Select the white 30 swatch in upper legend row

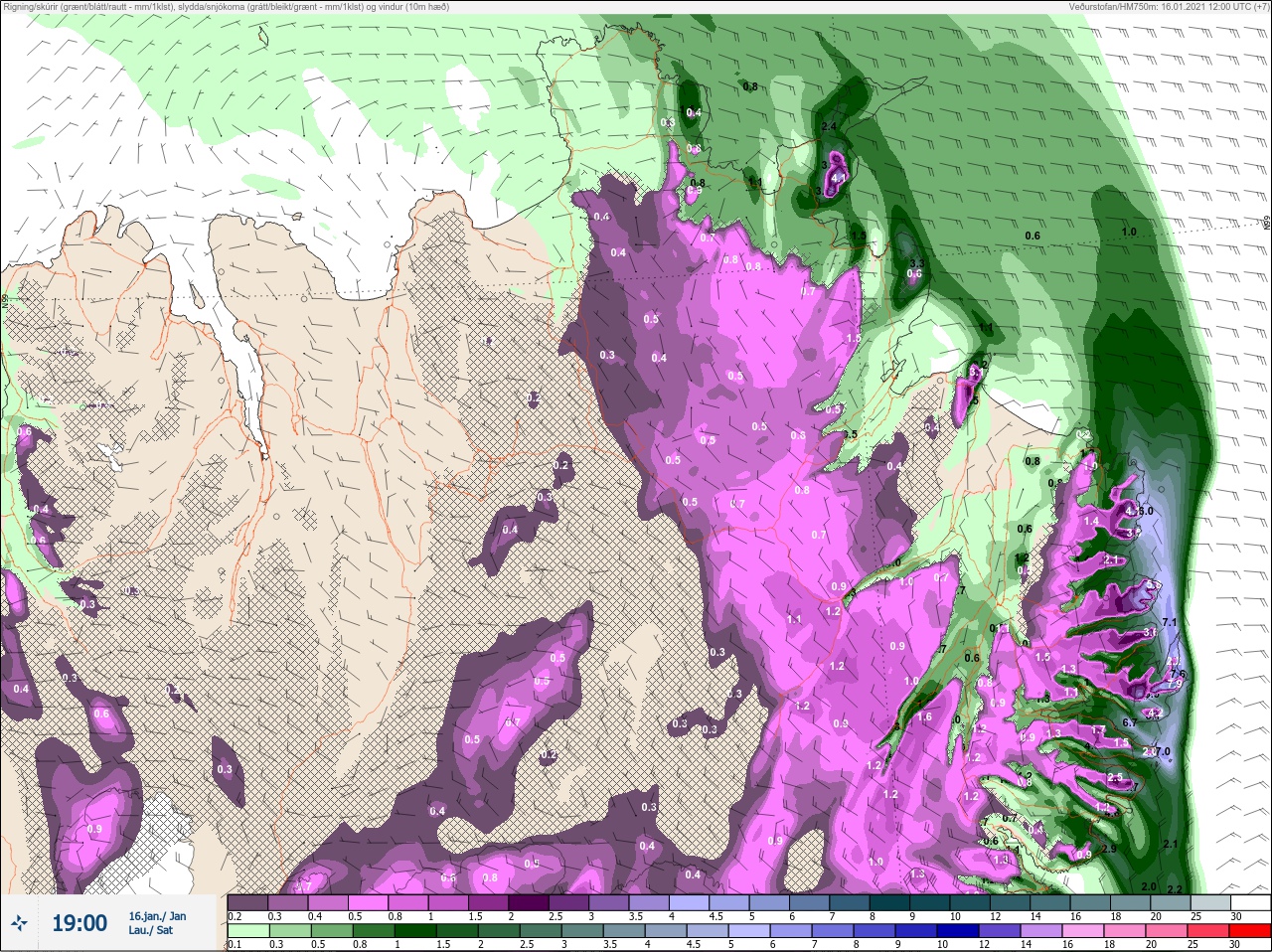point(1250,902)
